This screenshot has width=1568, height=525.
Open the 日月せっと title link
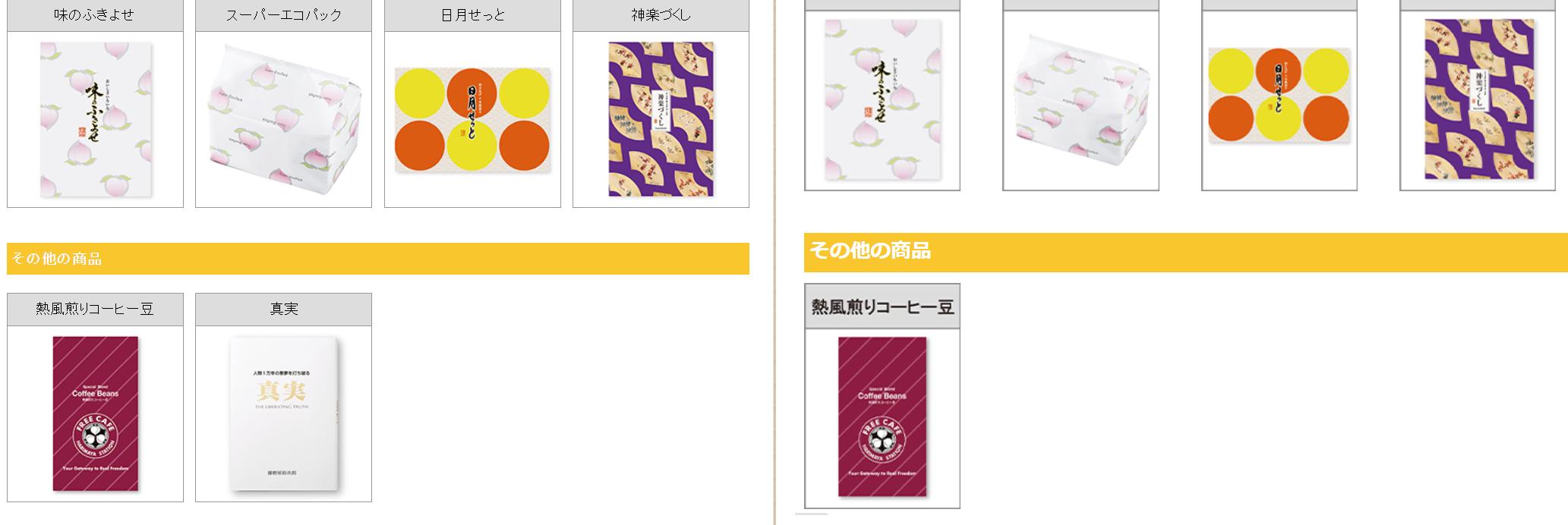[x=472, y=15]
